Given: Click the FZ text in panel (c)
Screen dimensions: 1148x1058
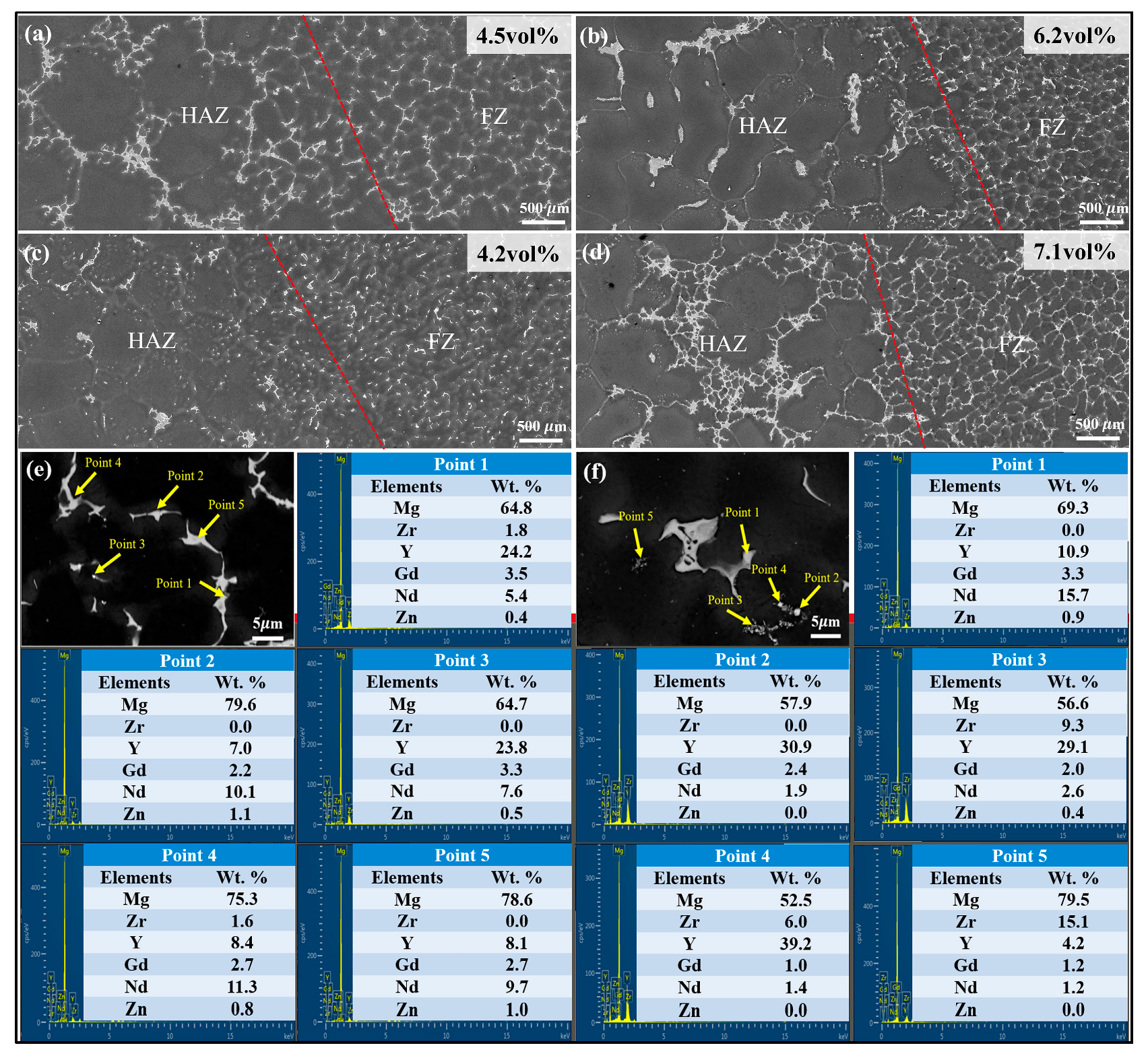Looking at the screenshot, I should tap(441, 342).
